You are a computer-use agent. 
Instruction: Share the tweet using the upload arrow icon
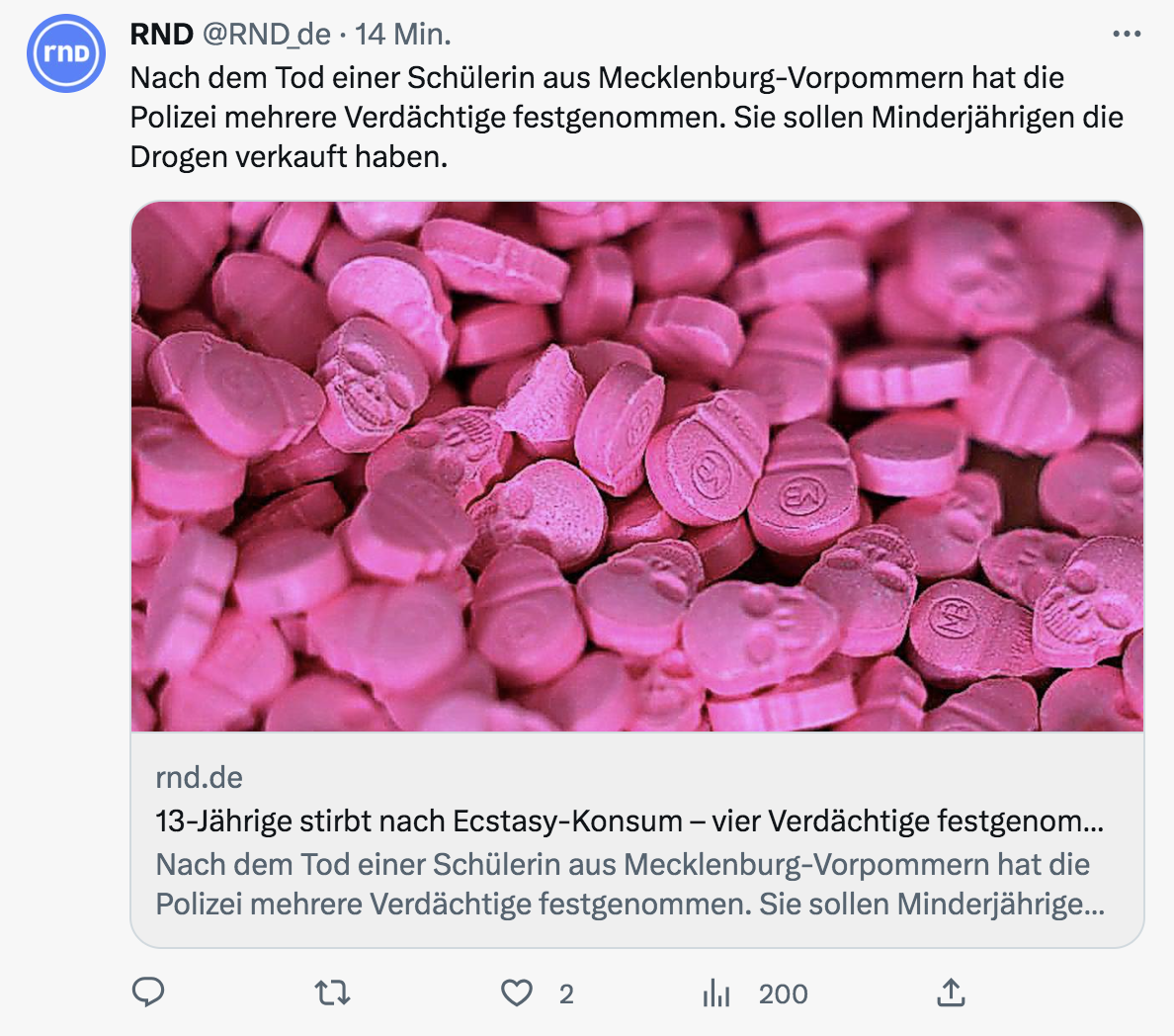951,992
